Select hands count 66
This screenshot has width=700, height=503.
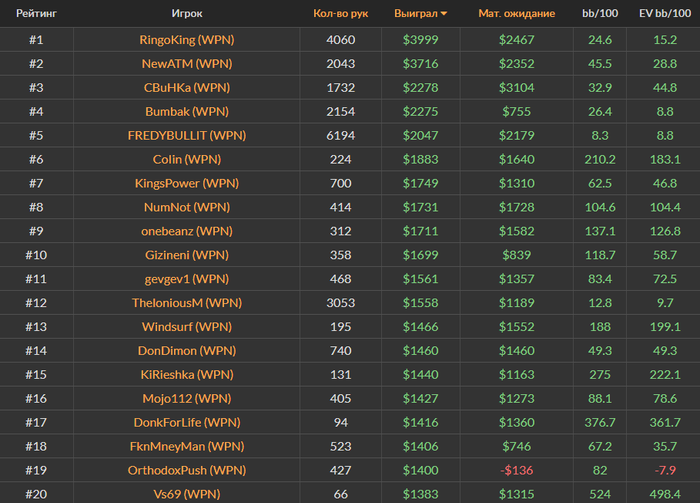341,494
